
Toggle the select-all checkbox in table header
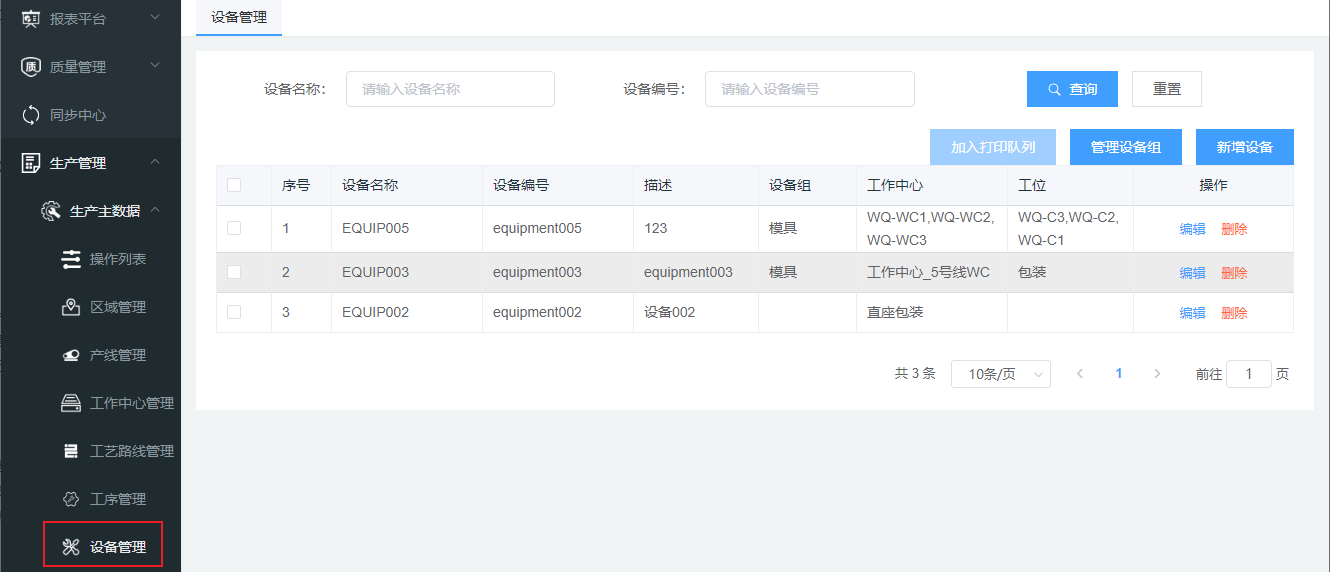(x=234, y=185)
